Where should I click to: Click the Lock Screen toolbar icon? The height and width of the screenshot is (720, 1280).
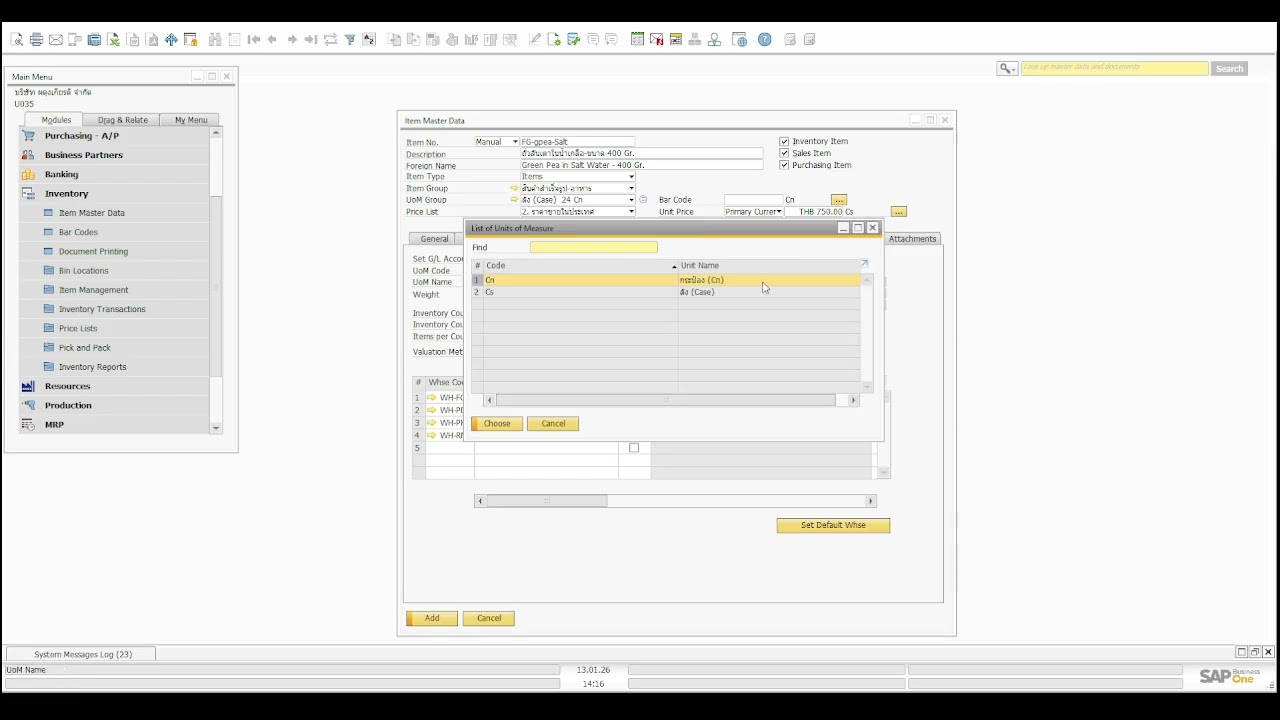191,40
